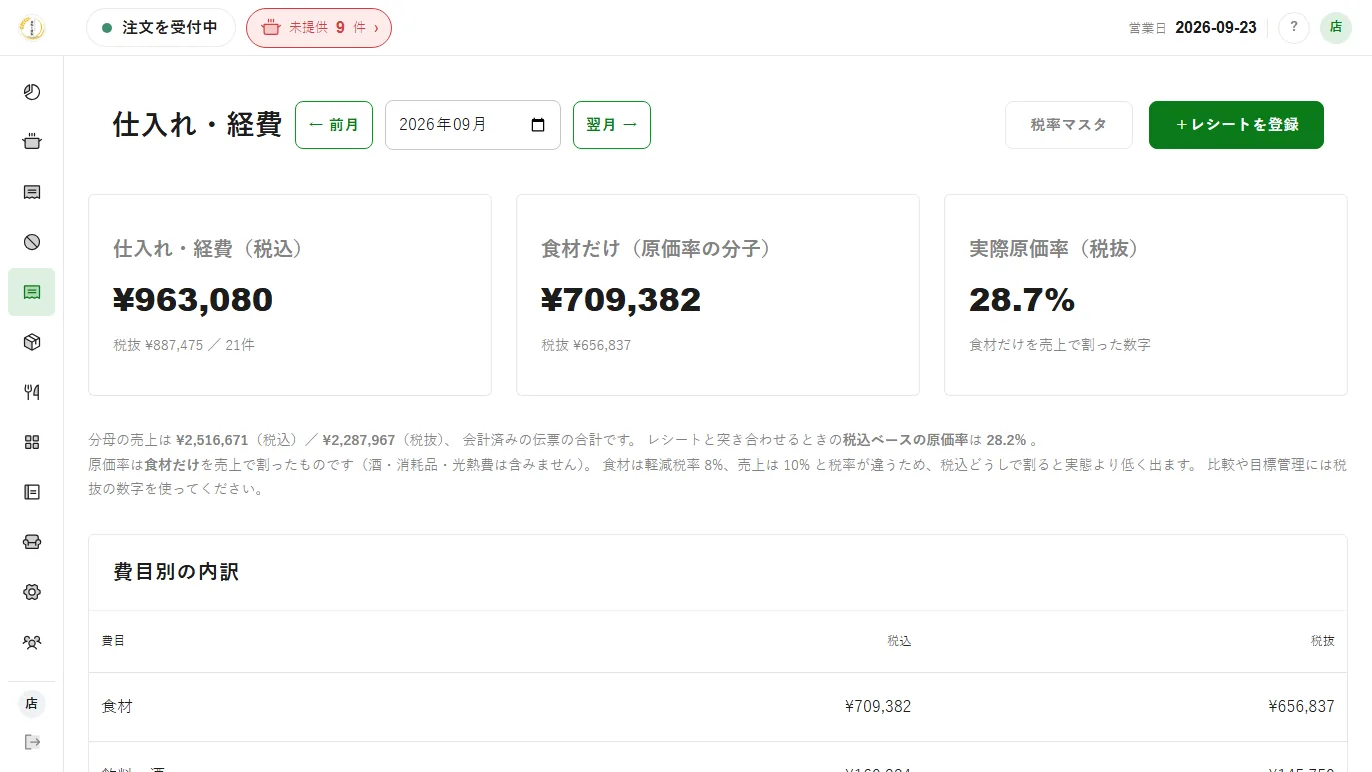Select the highlighted green receipt sidebar icon

(32, 292)
